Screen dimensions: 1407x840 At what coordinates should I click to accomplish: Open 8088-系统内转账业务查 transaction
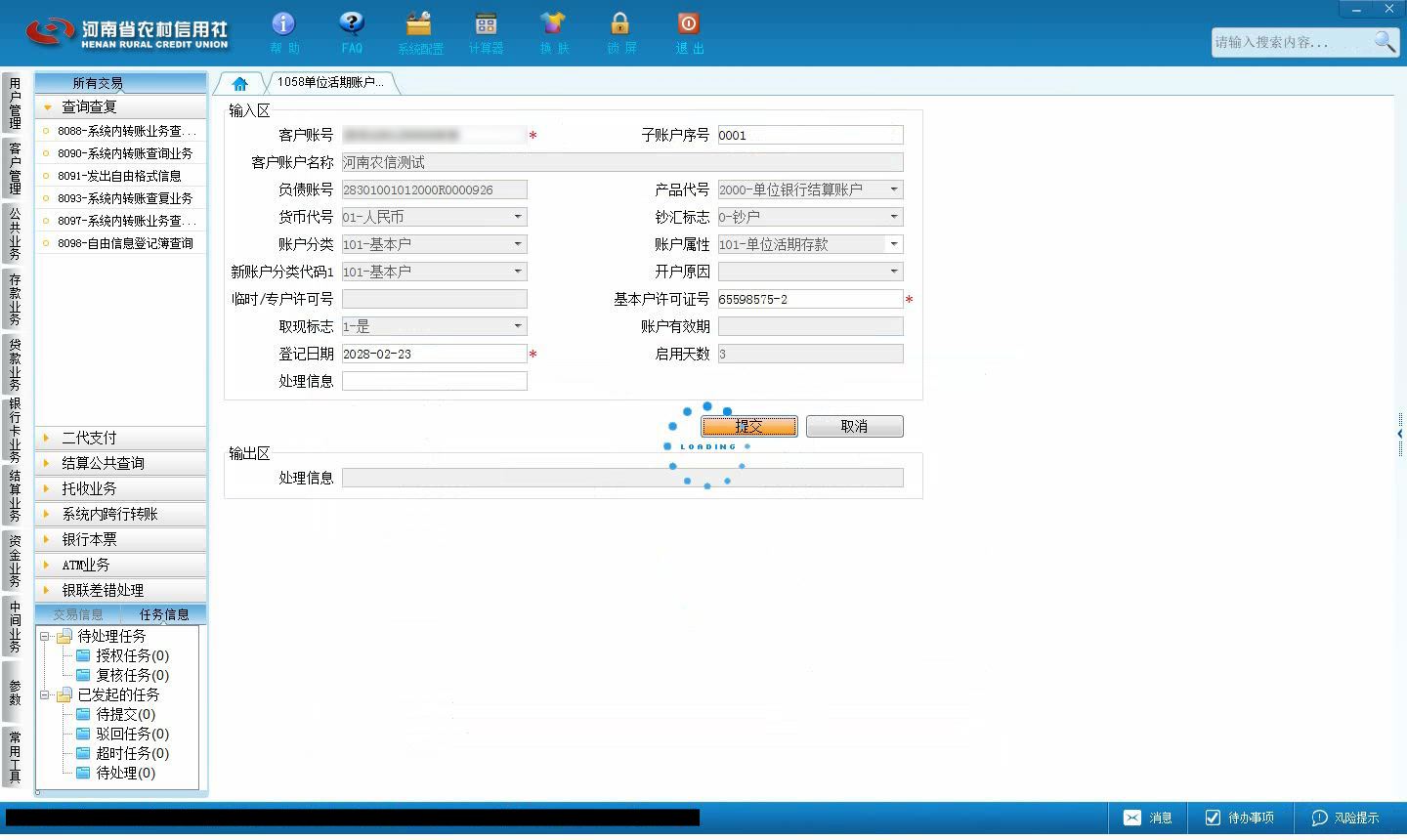pyautogui.click(x=121, y=131)
